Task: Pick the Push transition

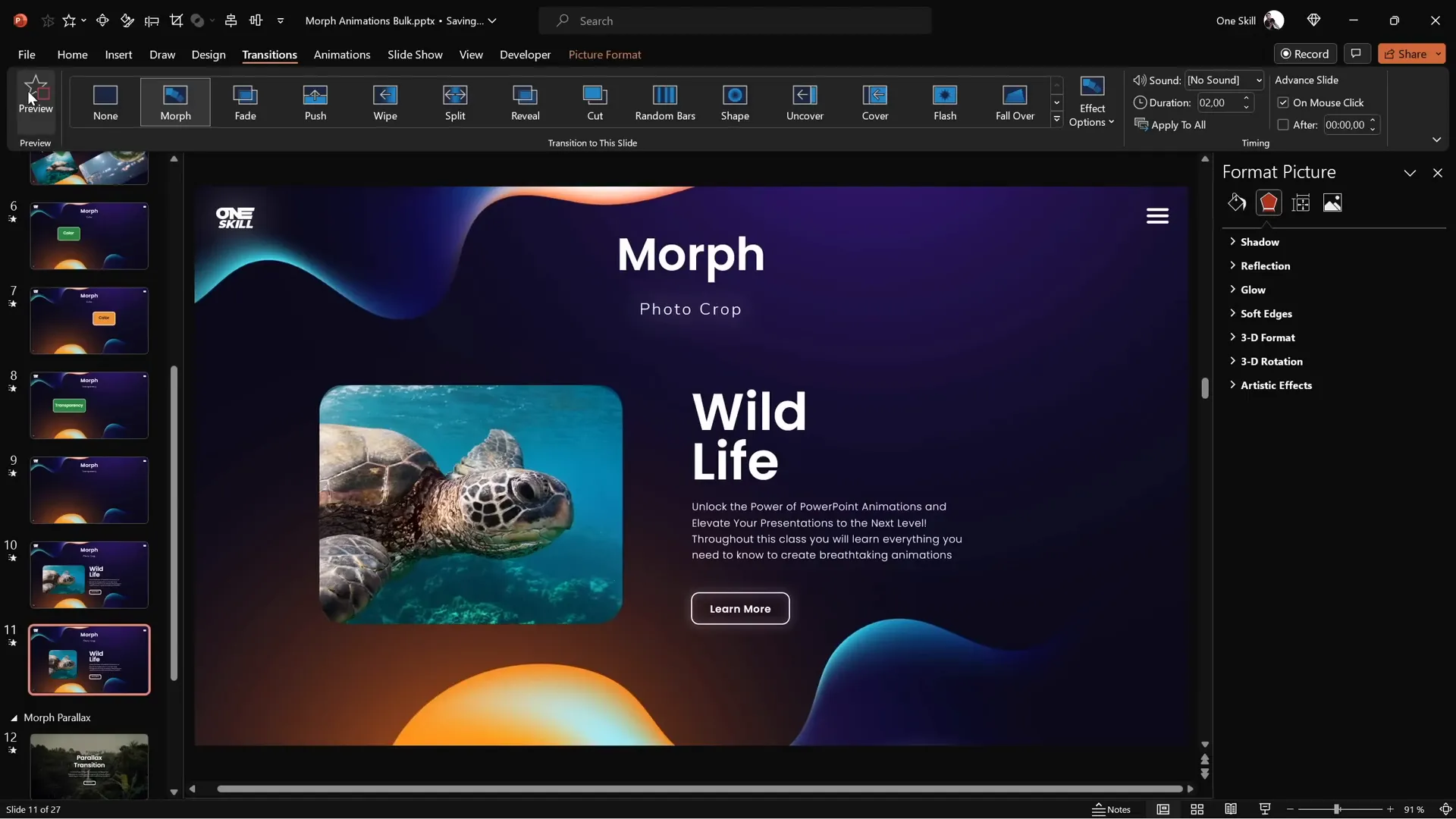Action: pos(315,102)
